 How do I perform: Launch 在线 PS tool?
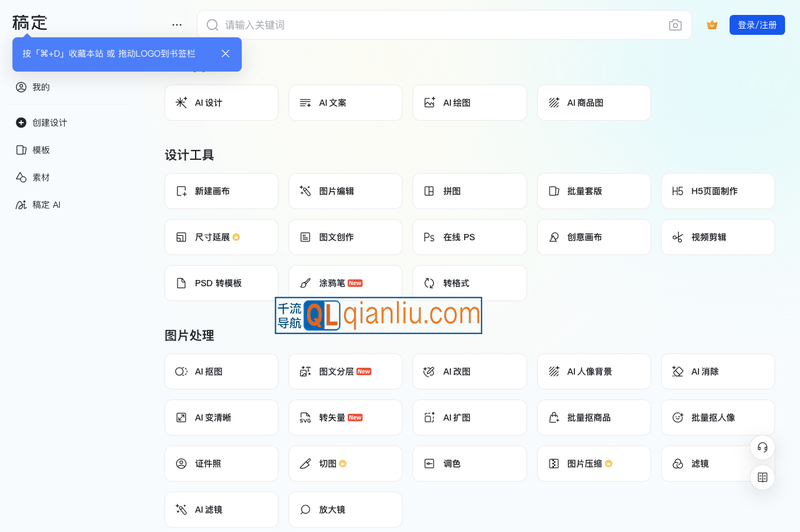click(469, 237)
